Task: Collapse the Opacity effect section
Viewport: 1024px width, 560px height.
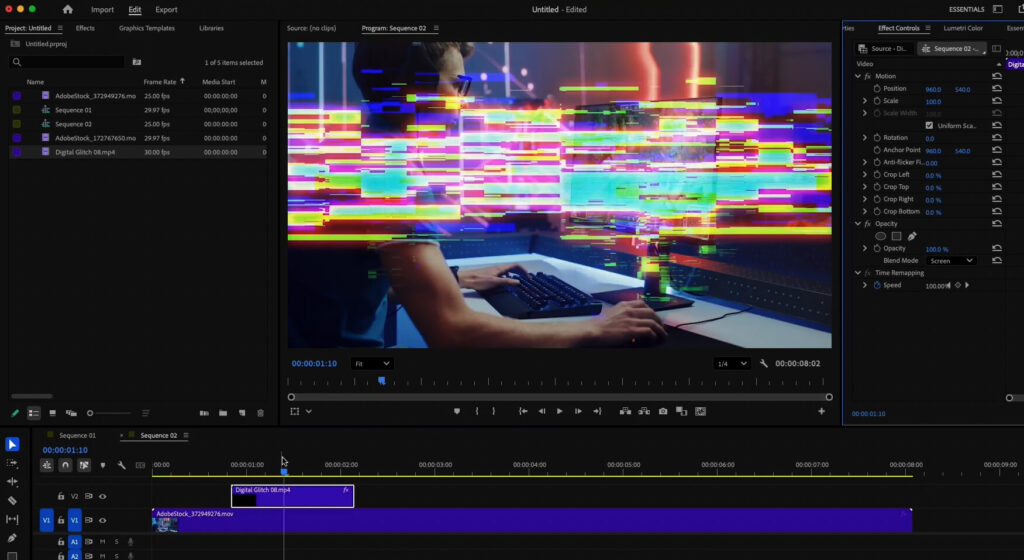Action: point(858,224)
